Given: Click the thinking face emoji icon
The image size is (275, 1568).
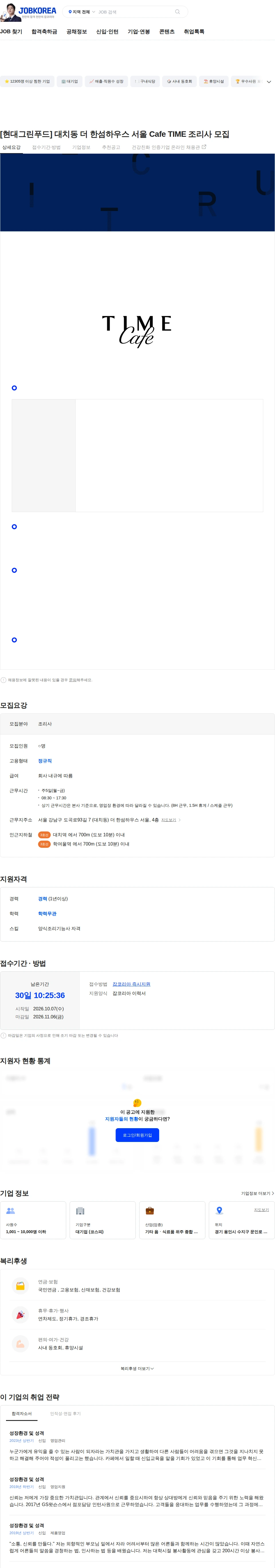Looking at the screenshot, I should 137,1103.
